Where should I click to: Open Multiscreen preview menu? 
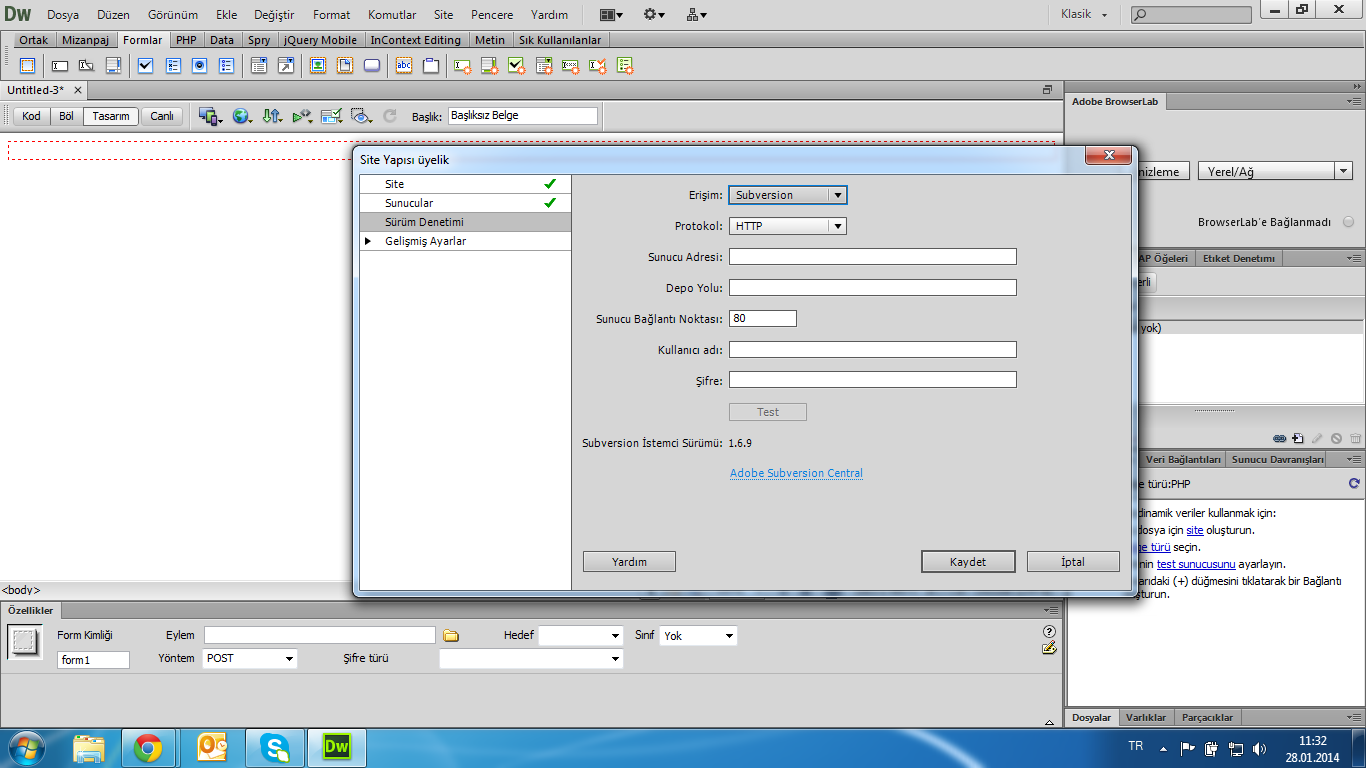[x=211, y=116]
